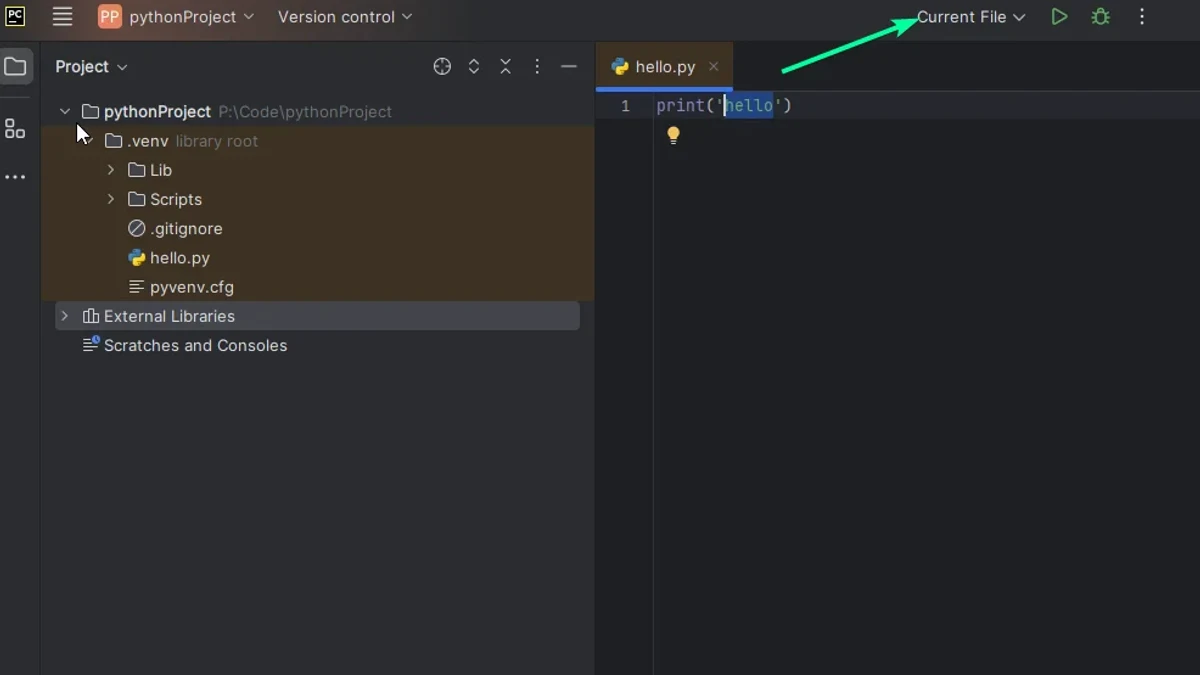This screenshot has width=1200, height=675.
Task: Switch to the hello.py editor tab
Action: coord(664,67)
